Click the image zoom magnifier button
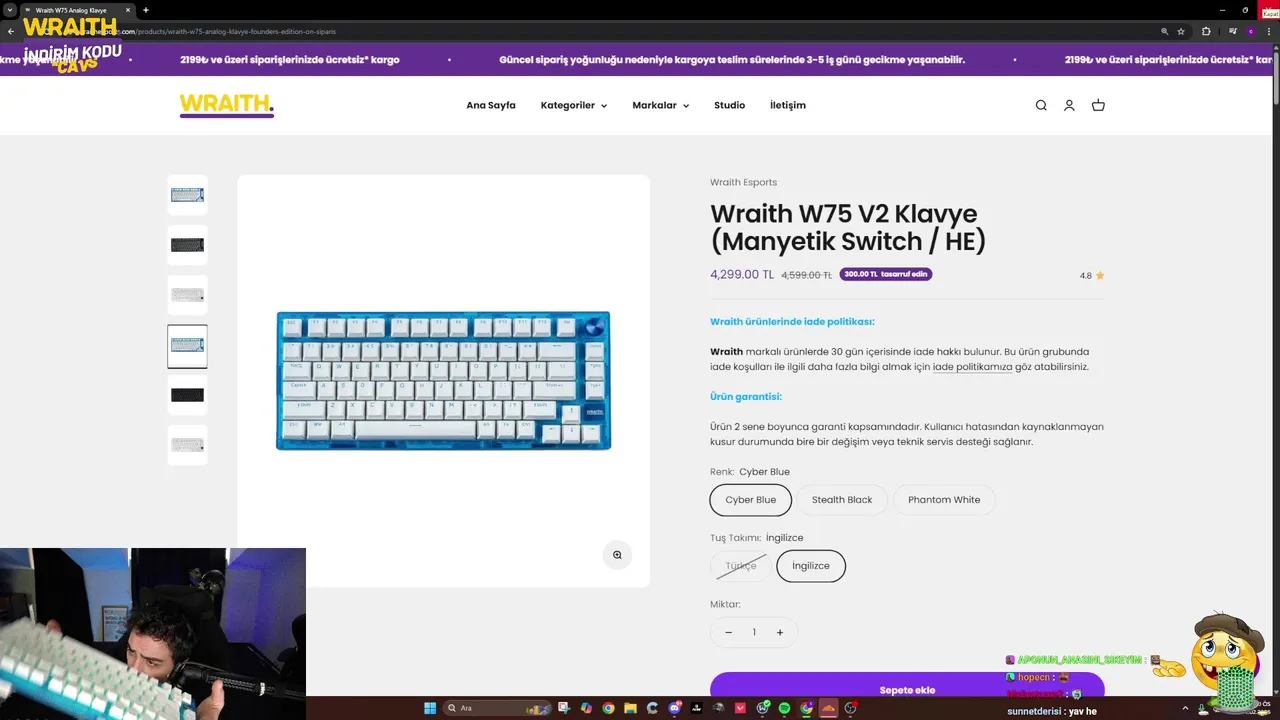 pyautogui.click(x=617, y=555)
